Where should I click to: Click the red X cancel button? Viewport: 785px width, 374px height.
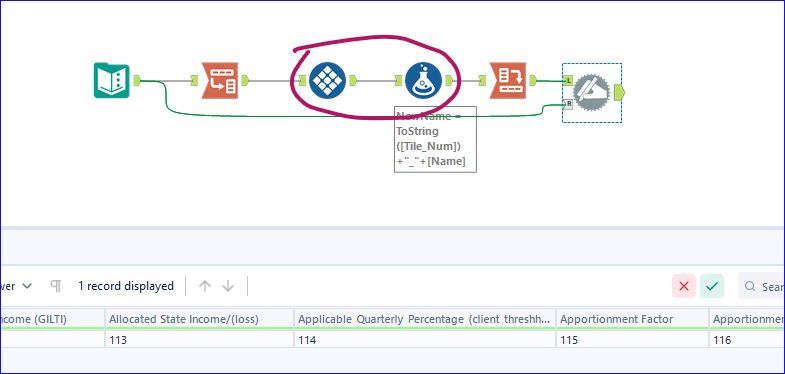[x=684, y=286]
